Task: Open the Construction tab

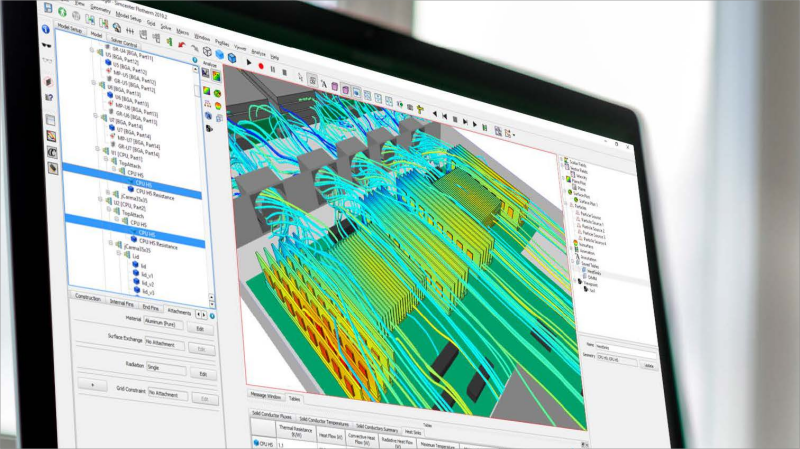Action: click(x=88, y=296)
